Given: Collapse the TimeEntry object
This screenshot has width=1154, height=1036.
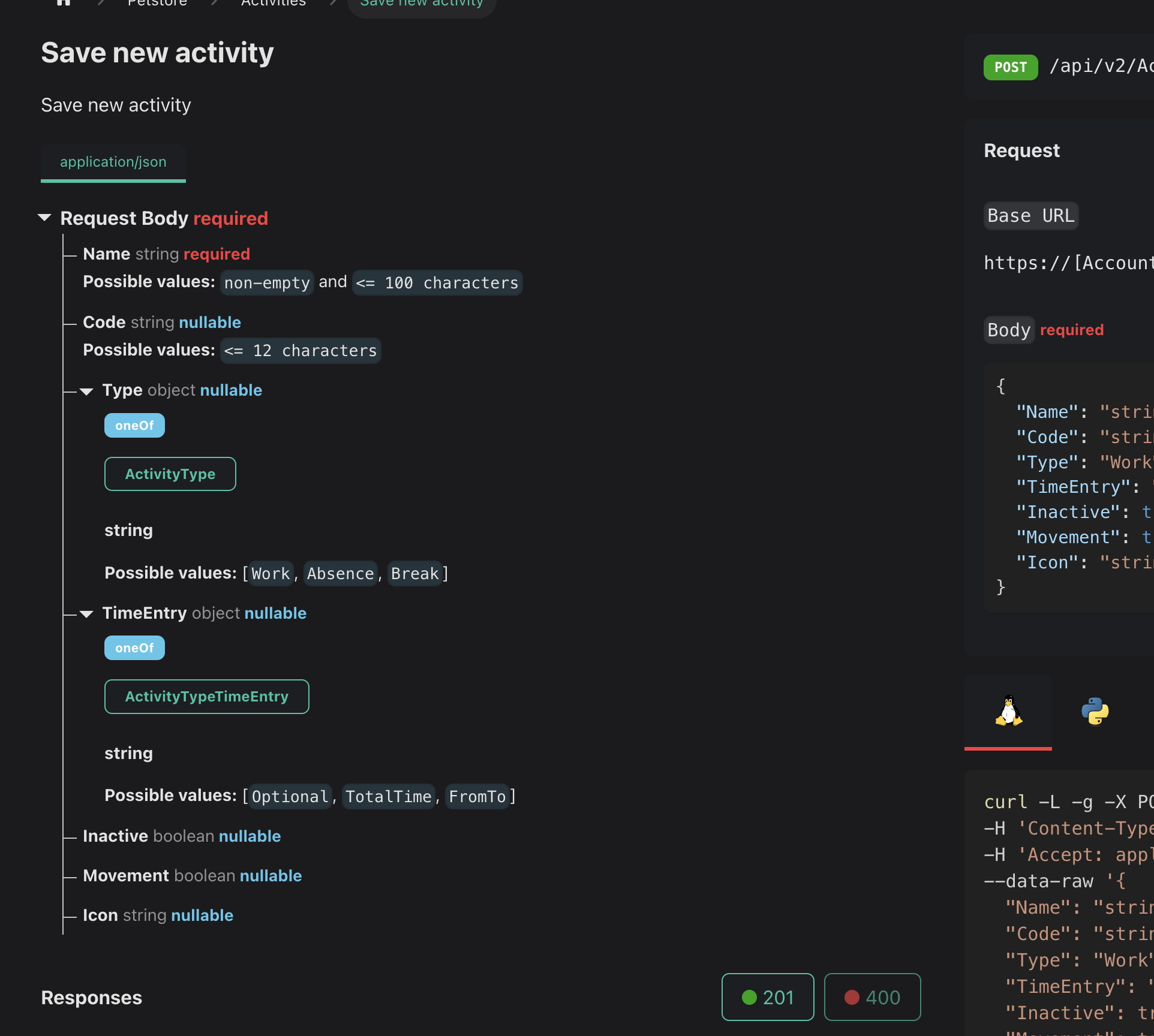Looking at the screenshot, I should coord(86,614).
